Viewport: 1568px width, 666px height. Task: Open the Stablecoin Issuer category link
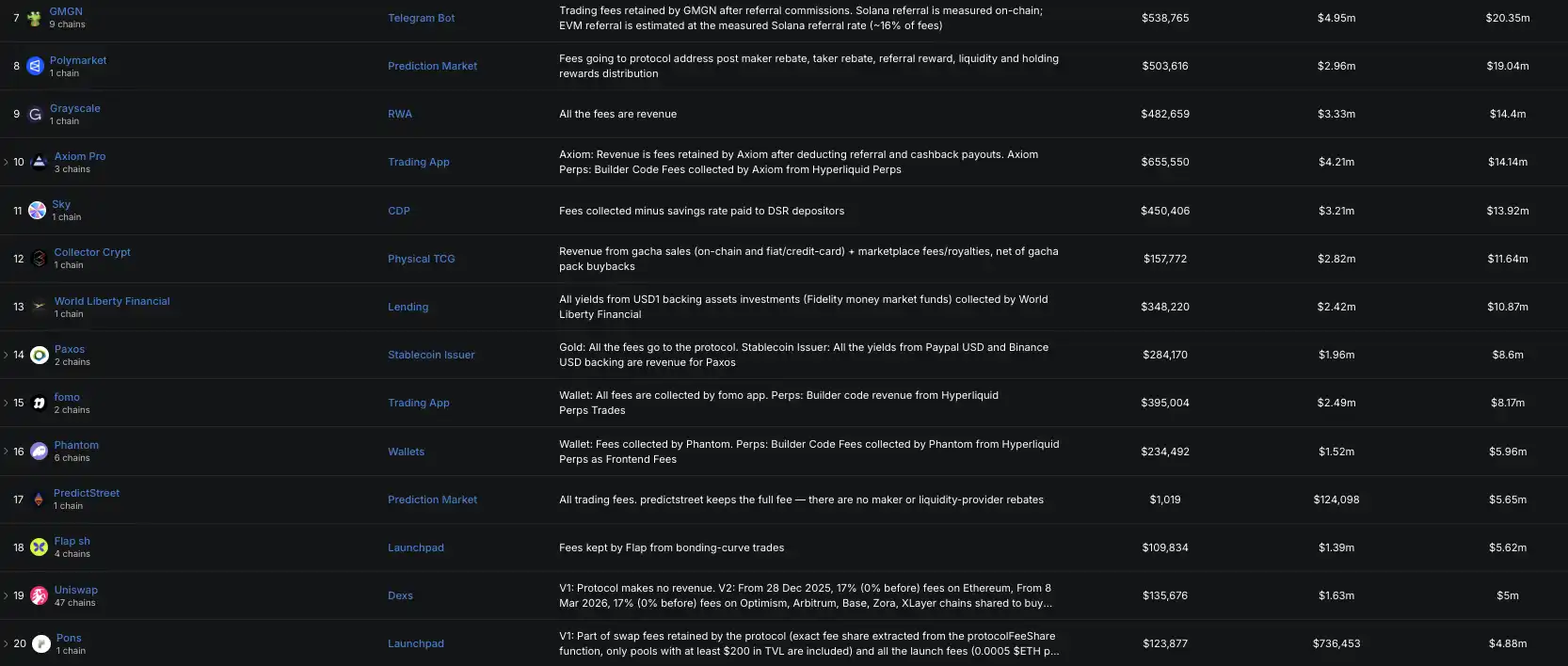pos(431,355)
